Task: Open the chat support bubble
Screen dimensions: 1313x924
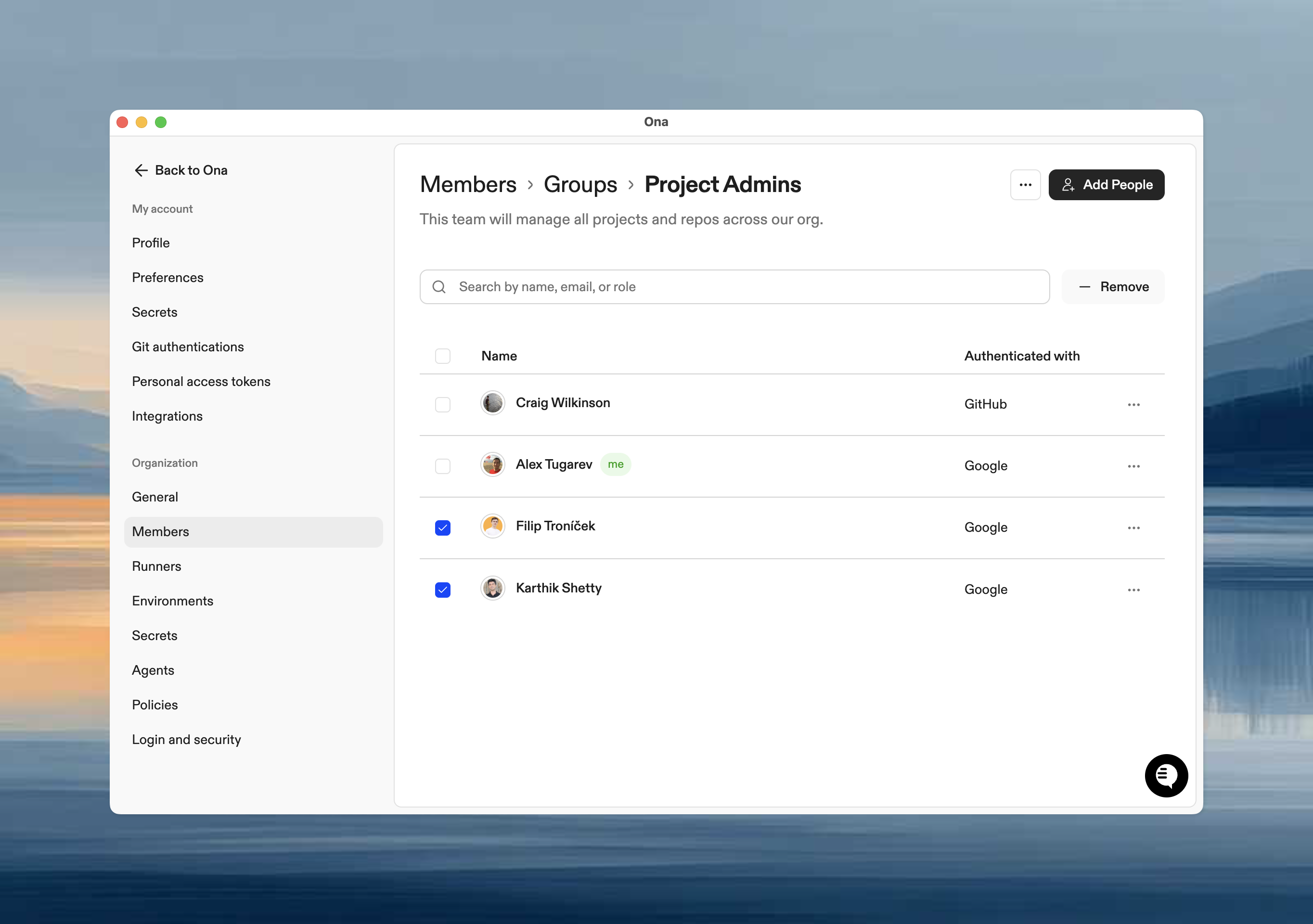Action: click(x=1167, y=776)
